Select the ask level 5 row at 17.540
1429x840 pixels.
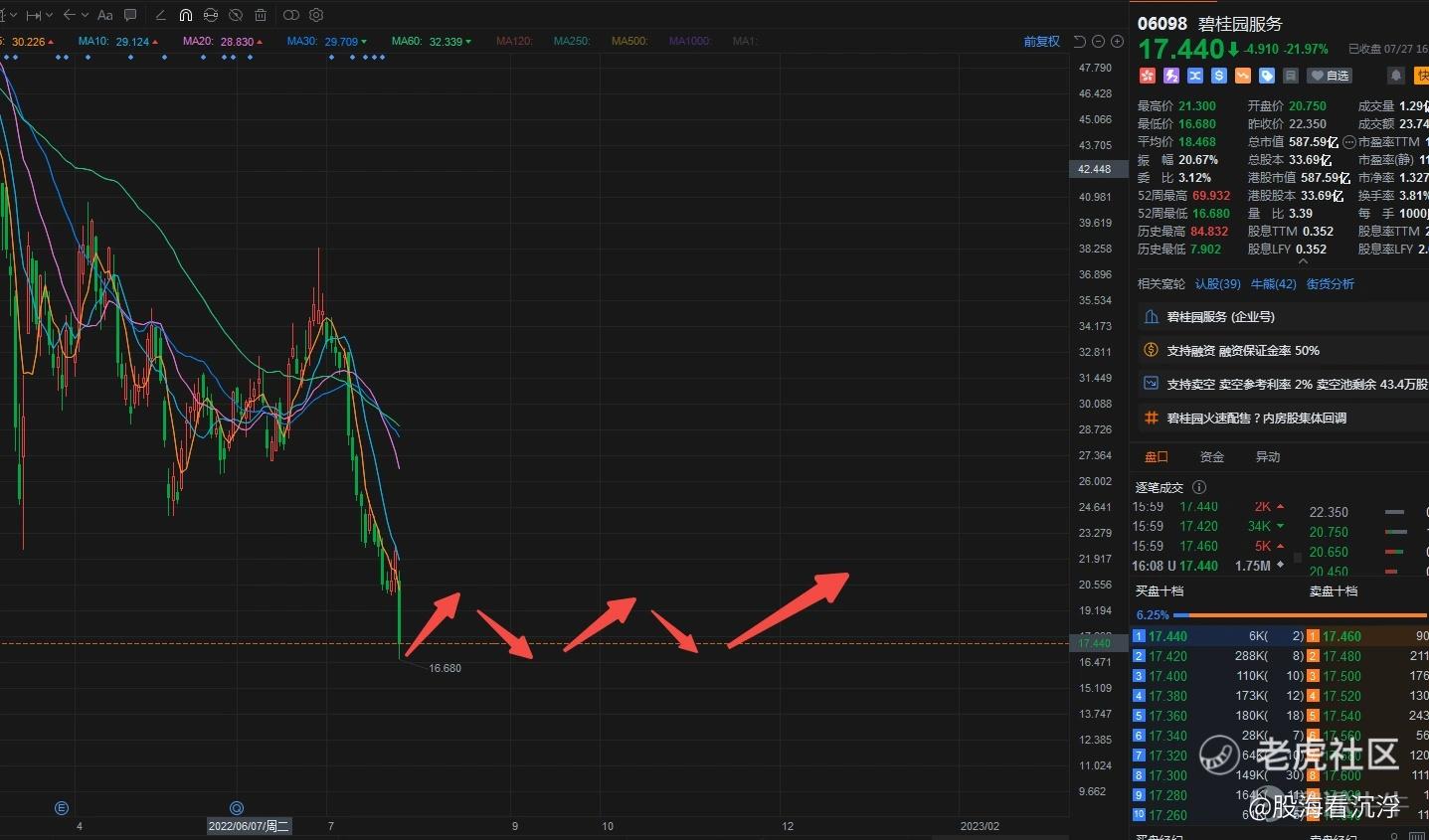1367,716
